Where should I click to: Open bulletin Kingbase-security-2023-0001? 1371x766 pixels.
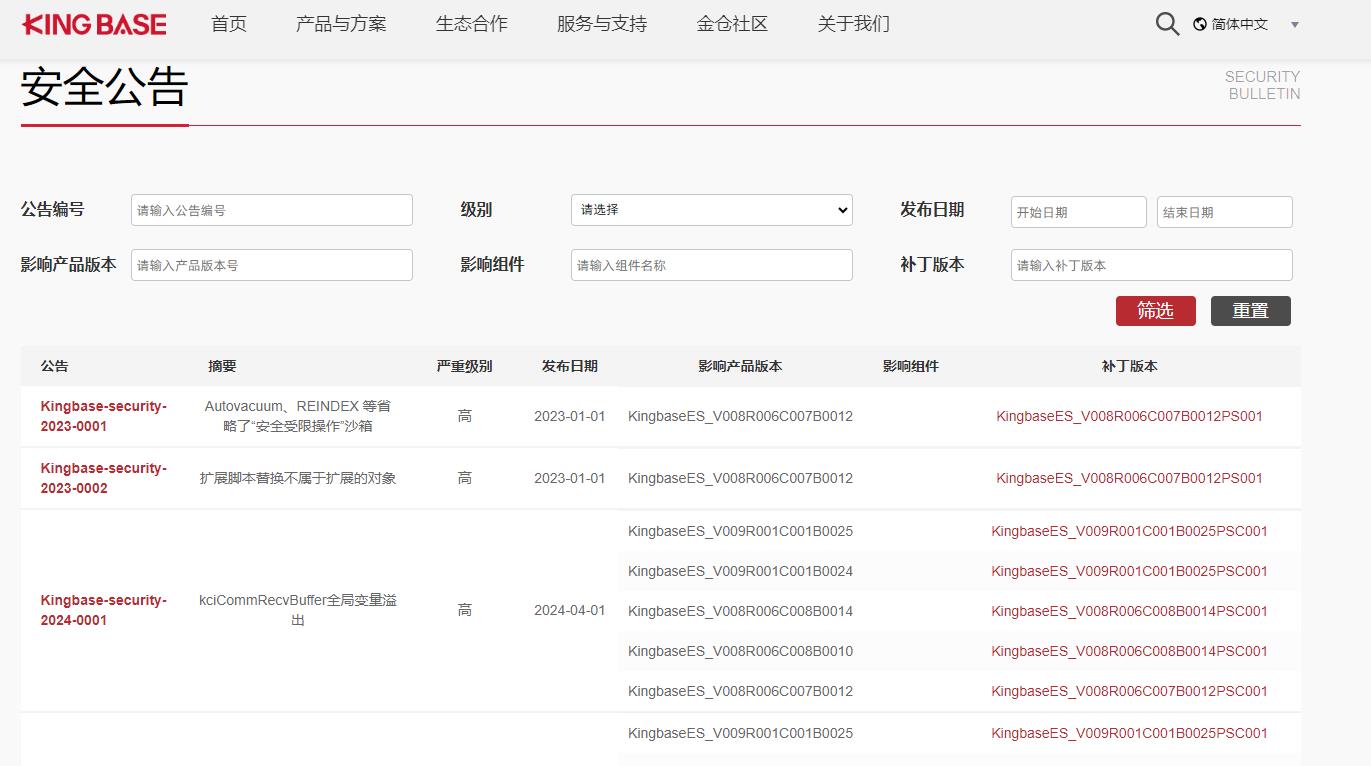pyautogui.click(x=104, y=416)
